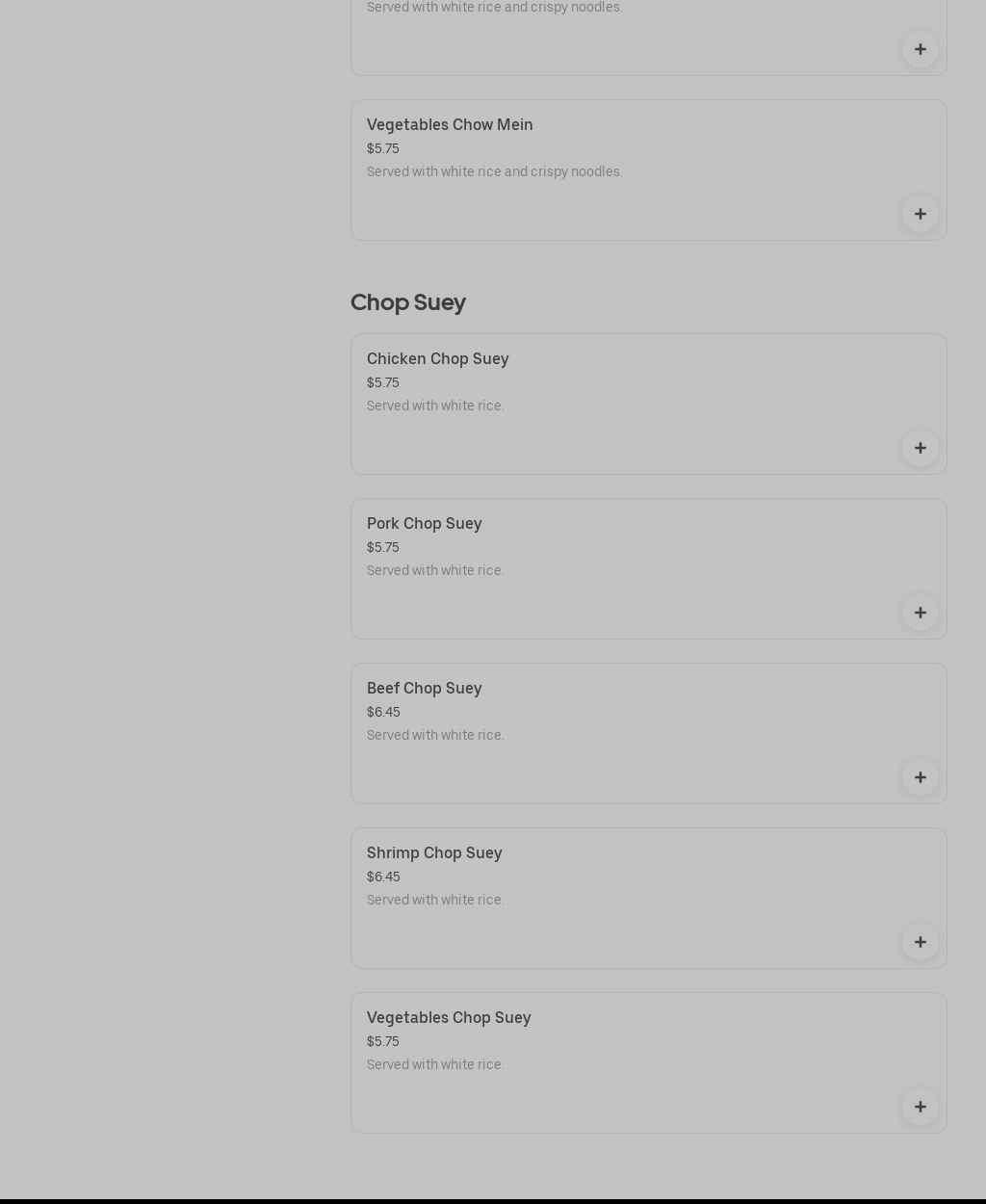The height and width of the screenshot is (1204, 986).
Task: Click Vegetables Chow Mein crispy noodles description
Action: pos(495,171)
